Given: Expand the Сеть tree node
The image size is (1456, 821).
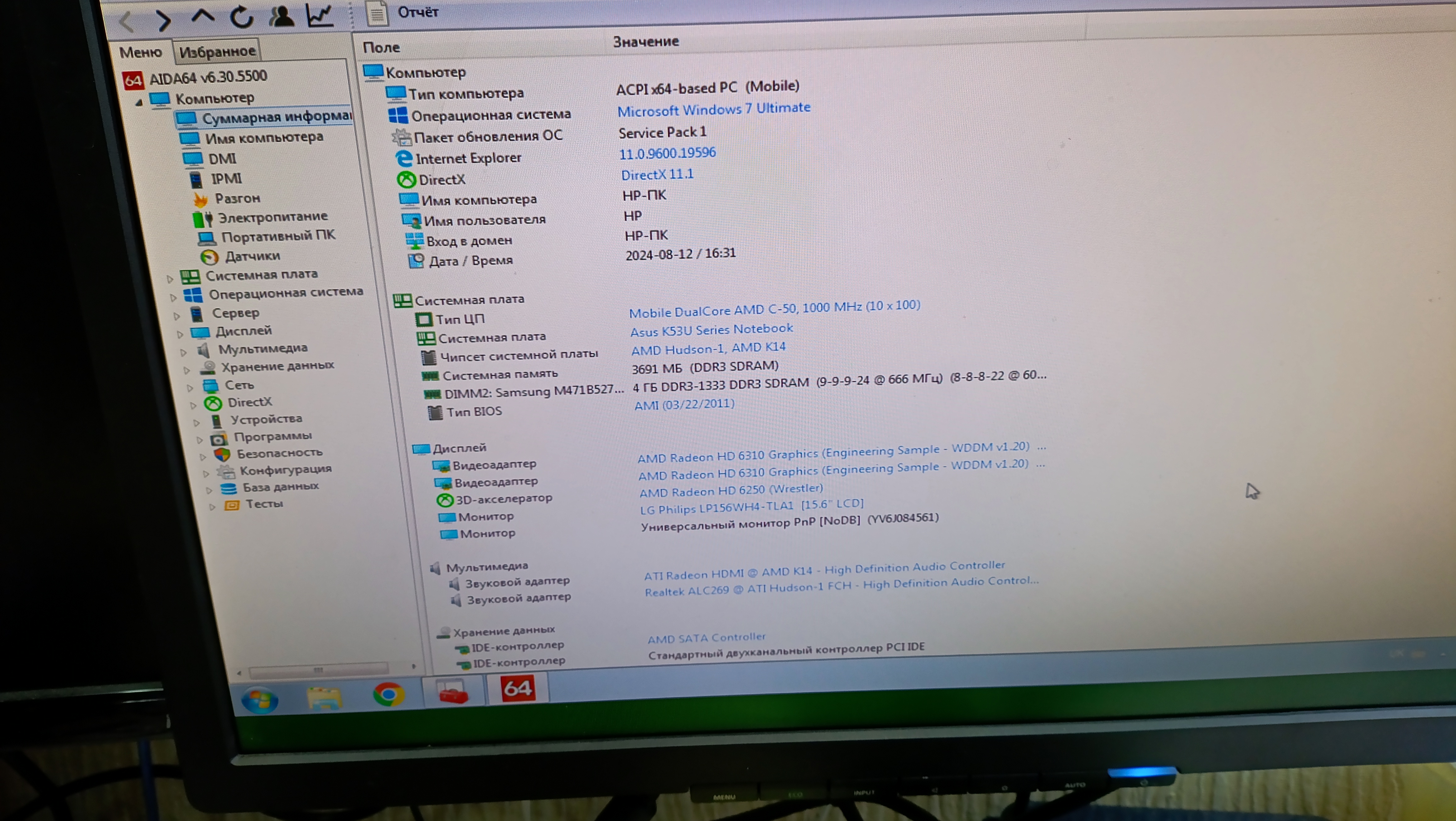Looking at the screenshot, I should (191, 388).
